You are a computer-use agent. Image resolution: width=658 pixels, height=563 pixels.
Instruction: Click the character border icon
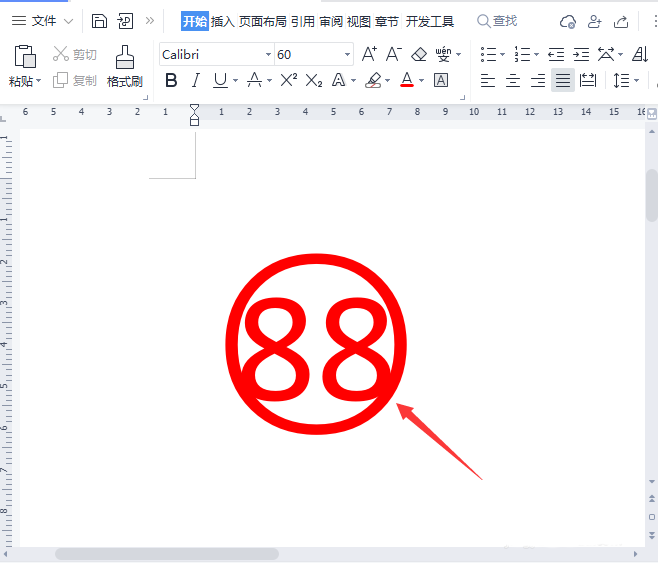point(441,80)
